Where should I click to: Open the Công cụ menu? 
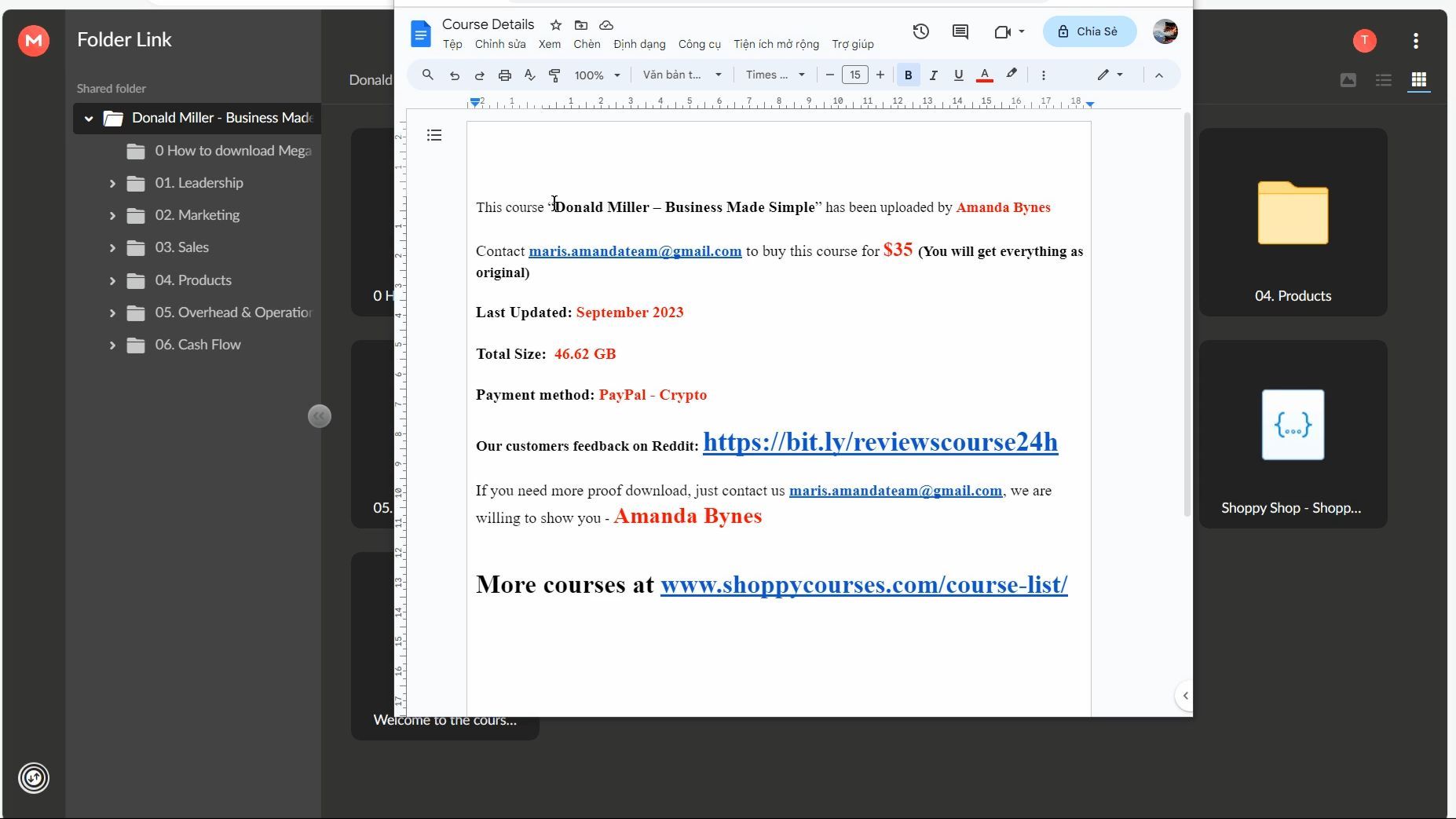[x=700, y=45]
